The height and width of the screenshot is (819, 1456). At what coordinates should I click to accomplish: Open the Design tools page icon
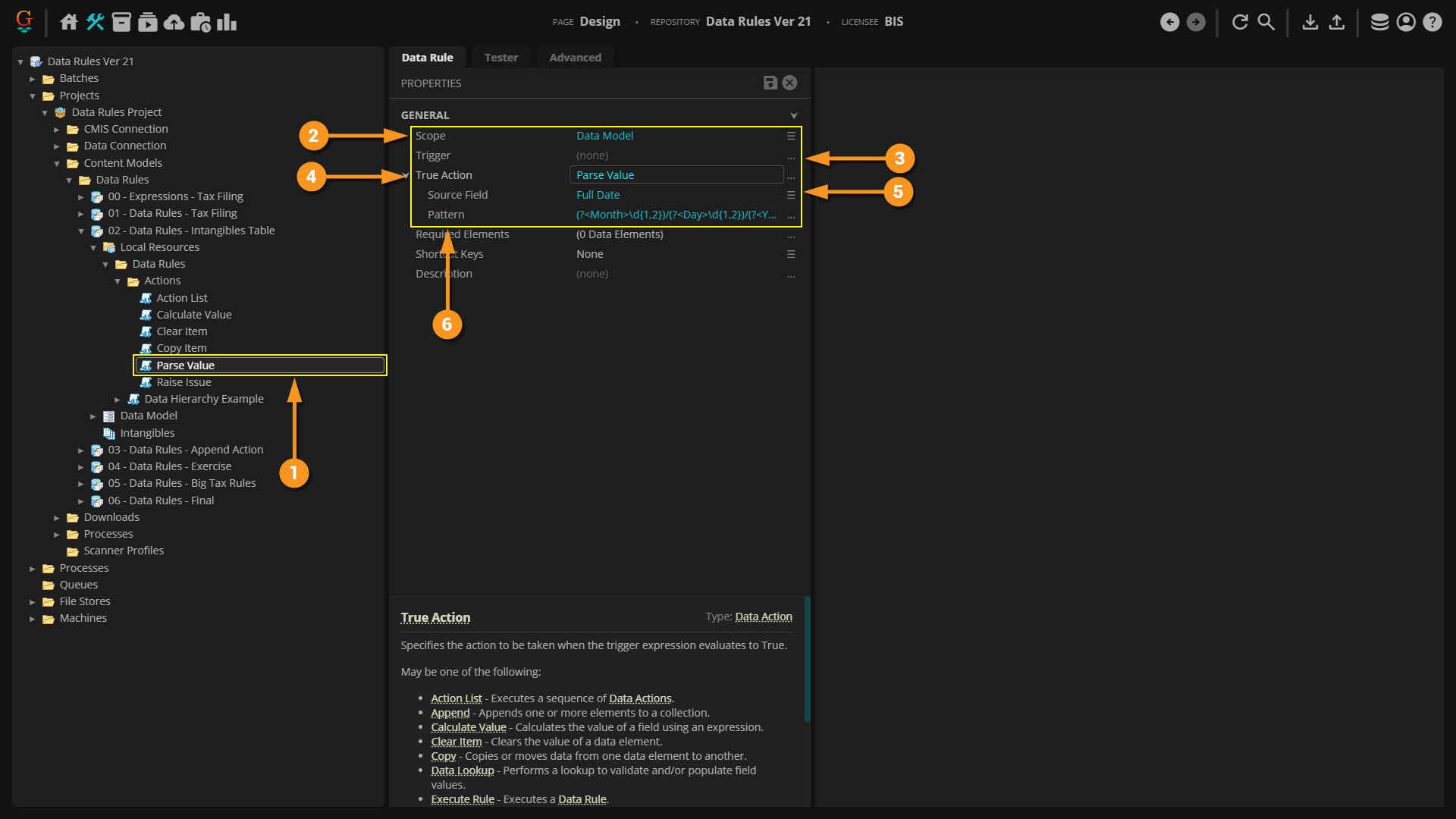[x=95, y=22]
